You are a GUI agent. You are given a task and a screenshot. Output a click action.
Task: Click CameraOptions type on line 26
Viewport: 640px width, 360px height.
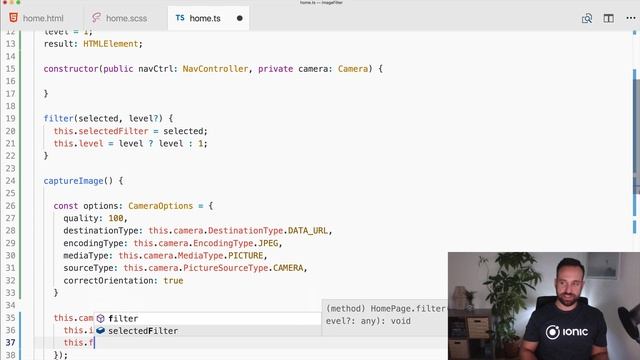pyautogui.click(x=160, y=206)
